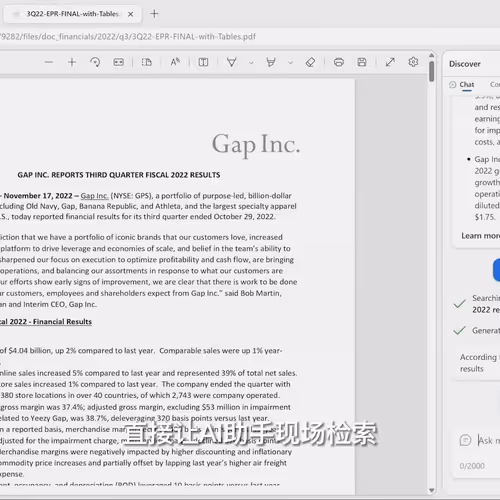The height and width of the screenshot is (500, 500).
Task: Select the Add text tool
Action: (x=203, y=62)
